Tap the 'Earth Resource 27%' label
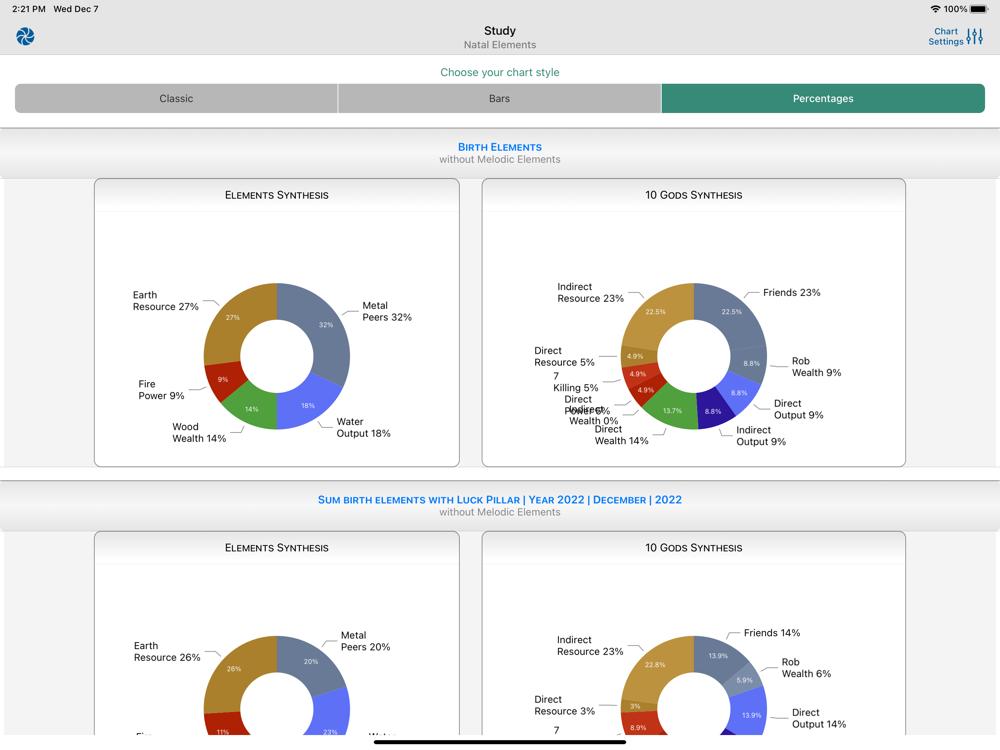 click(166, 301)
